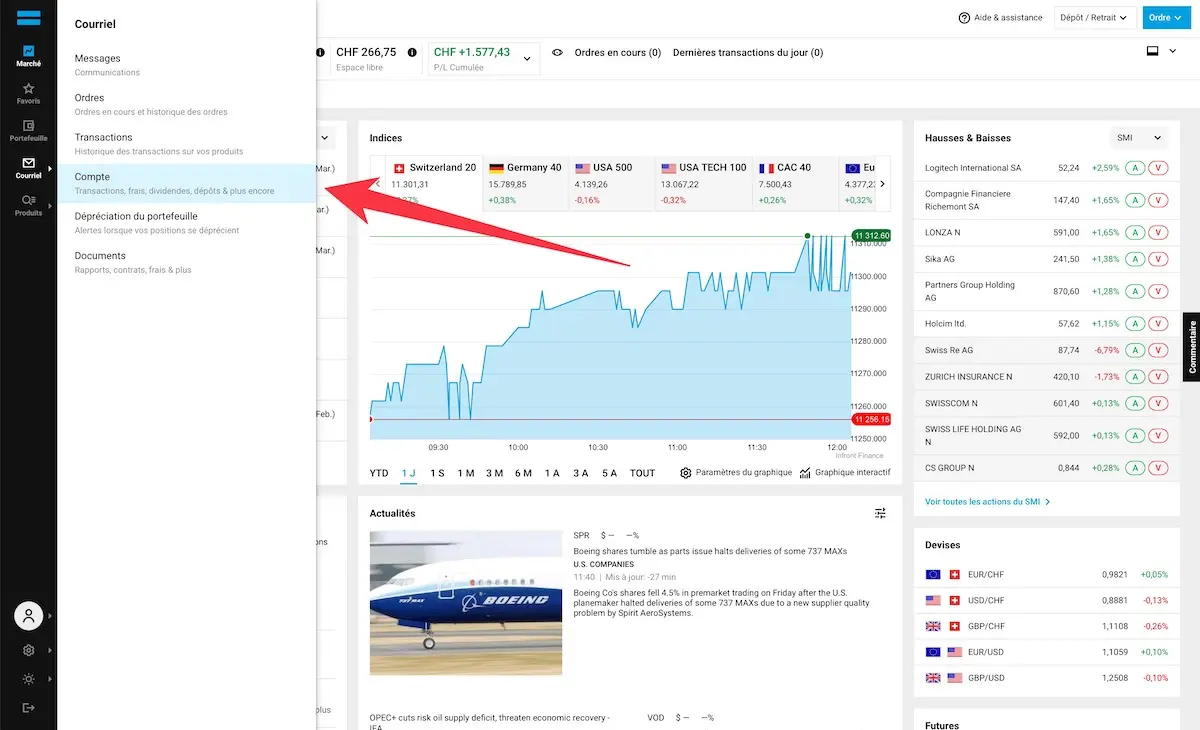
Task: Select the Favoris star icon
Action: [x=29, y=90]
